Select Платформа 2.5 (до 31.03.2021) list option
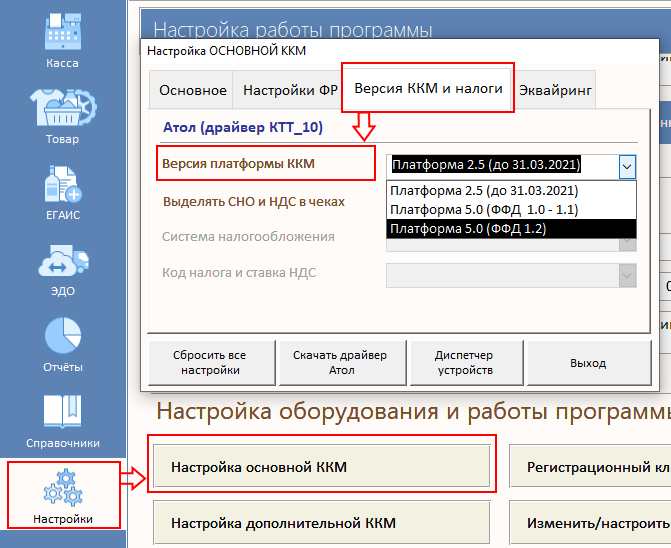Image resolution: width=671 pixels, height=548 pixels. point(485,191)
